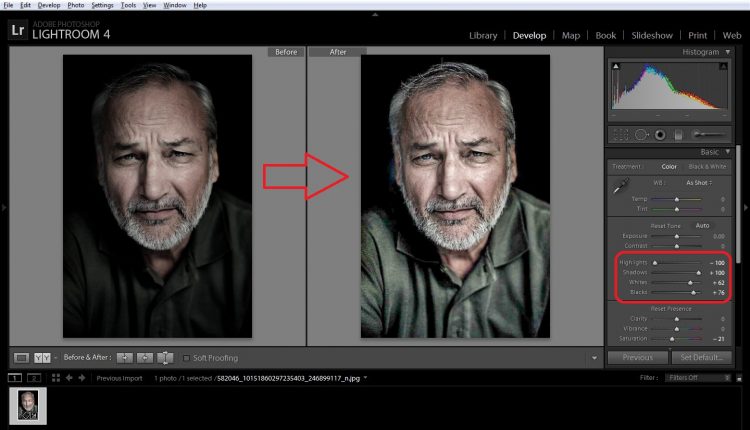Image resolution: width=750 pixels, height=430 pixels.
Task: Click the Previous button
Action: pyautogui.click(x=637, y=357)
